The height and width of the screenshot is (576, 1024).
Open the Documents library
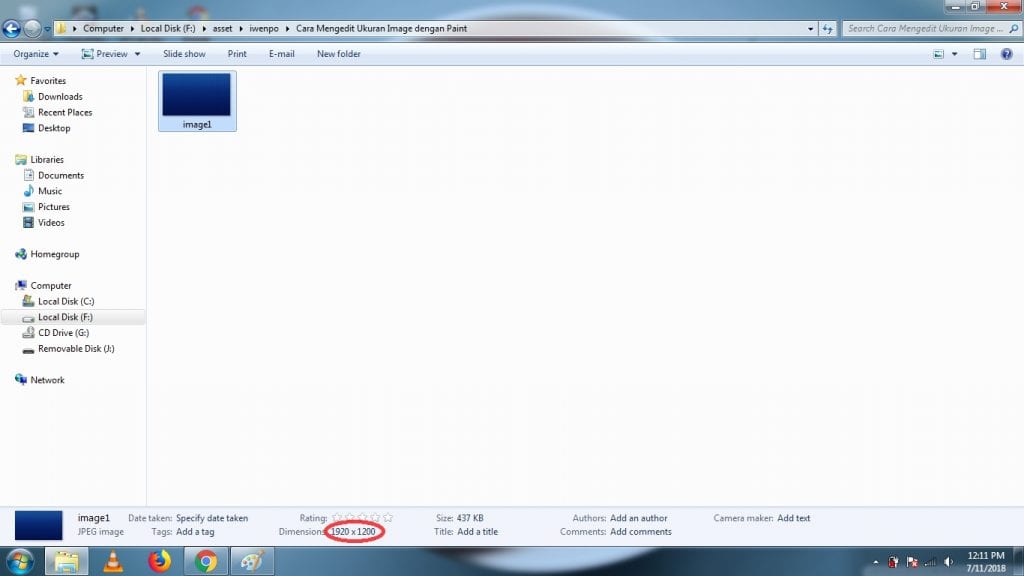point(61,175)
